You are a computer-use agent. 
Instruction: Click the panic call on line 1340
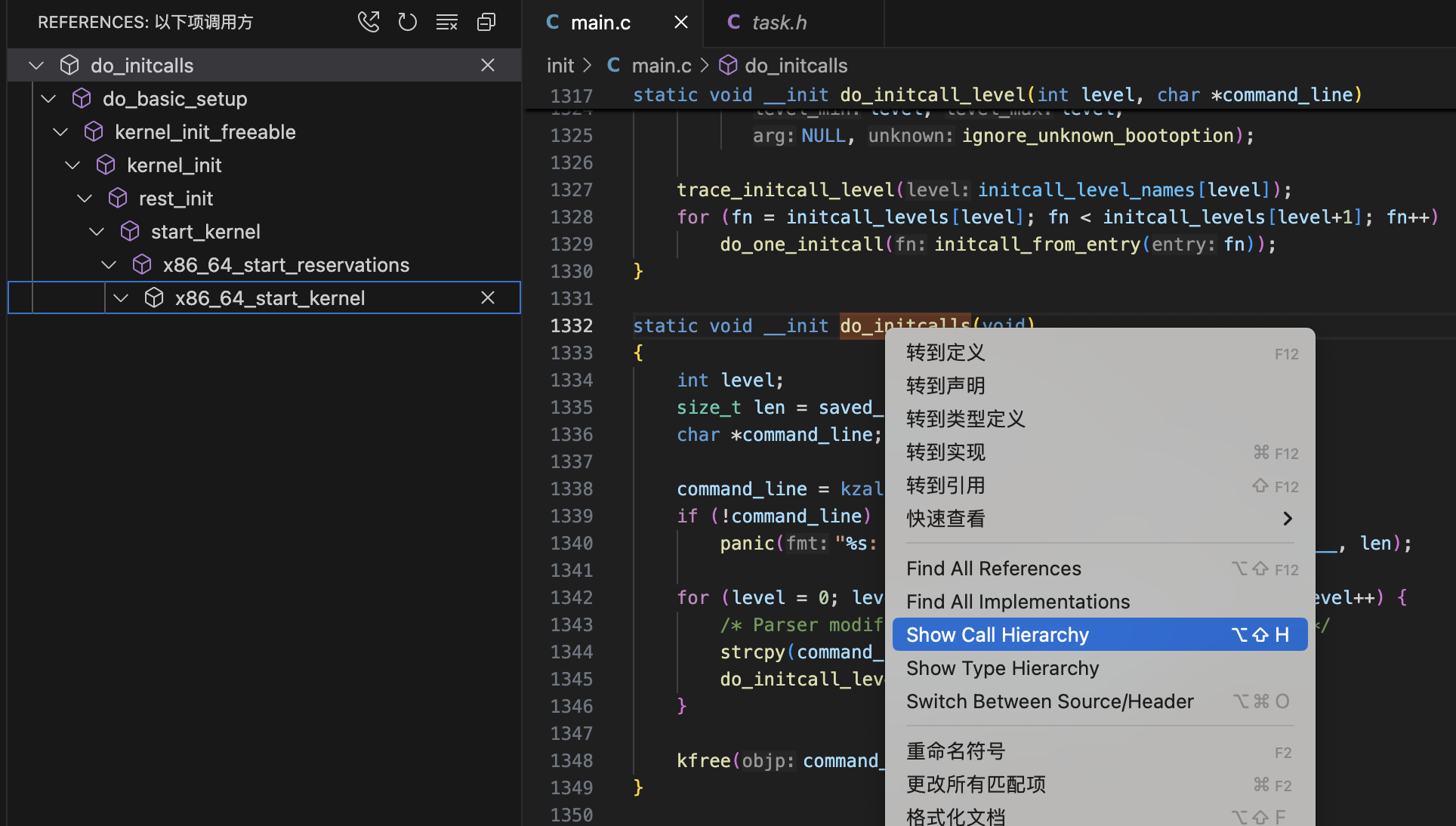(x=747, y=543)
